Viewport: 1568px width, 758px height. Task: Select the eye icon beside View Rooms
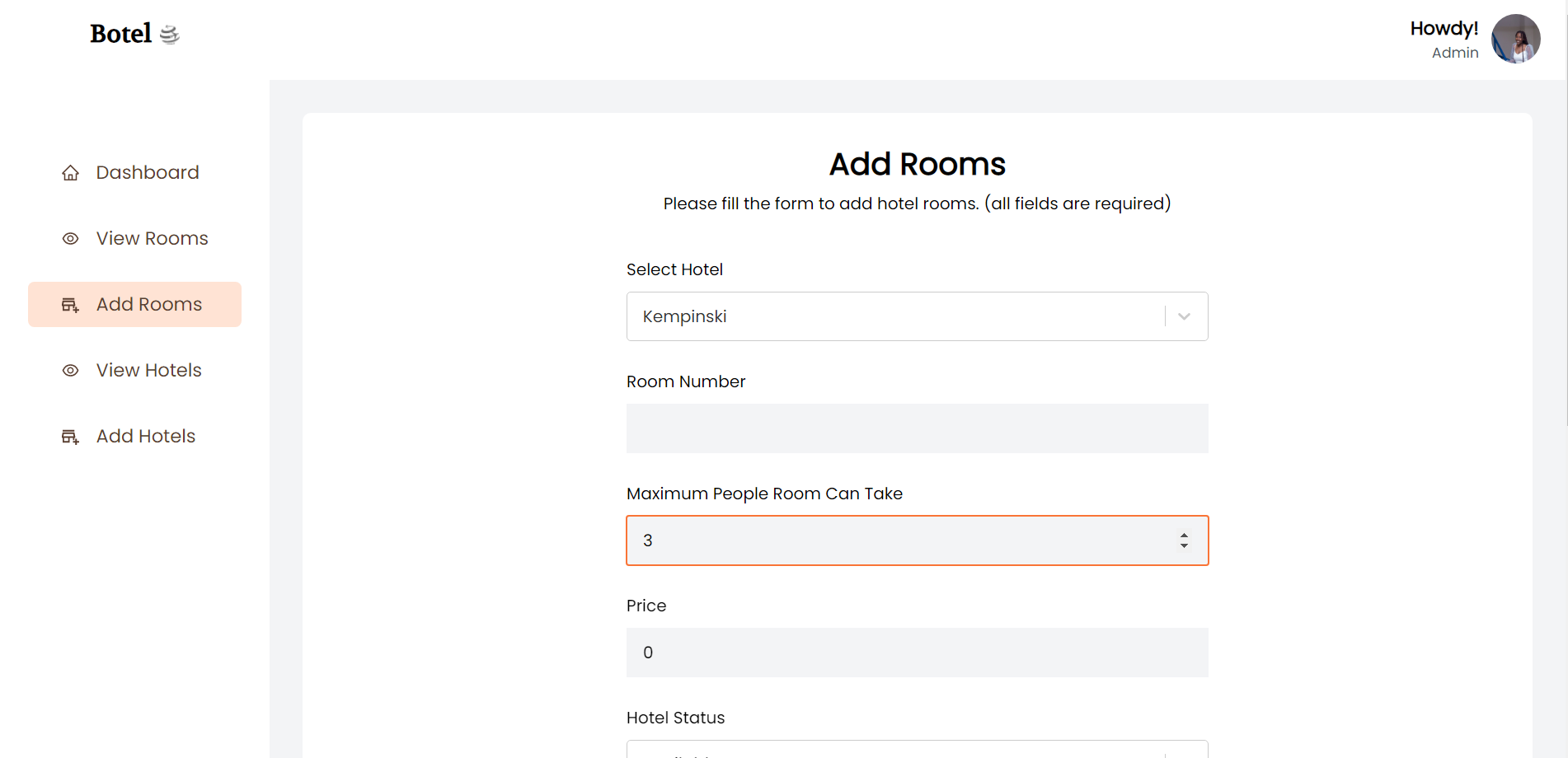[x=71, y=238]
